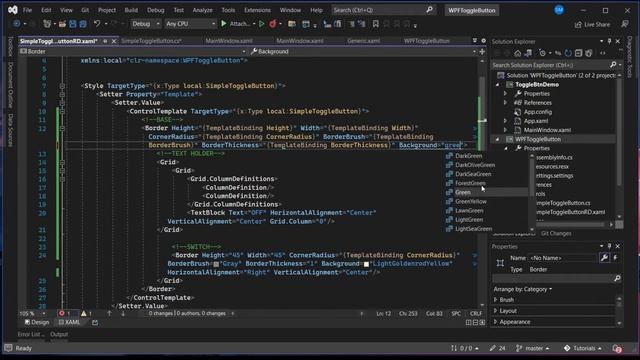The height and width of the screenshot is (360, 640).
Task: Switch to Design view tab
Action: click(37, 322)
